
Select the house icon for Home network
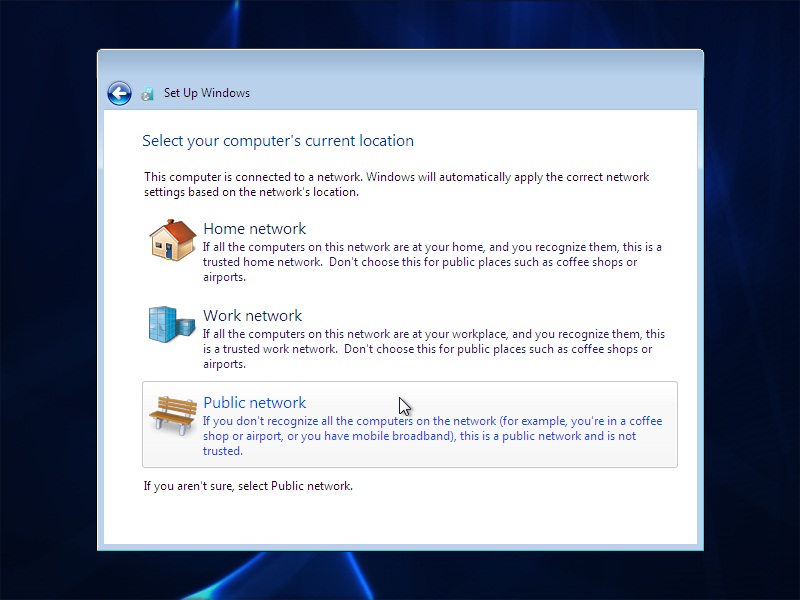[172, 240]
